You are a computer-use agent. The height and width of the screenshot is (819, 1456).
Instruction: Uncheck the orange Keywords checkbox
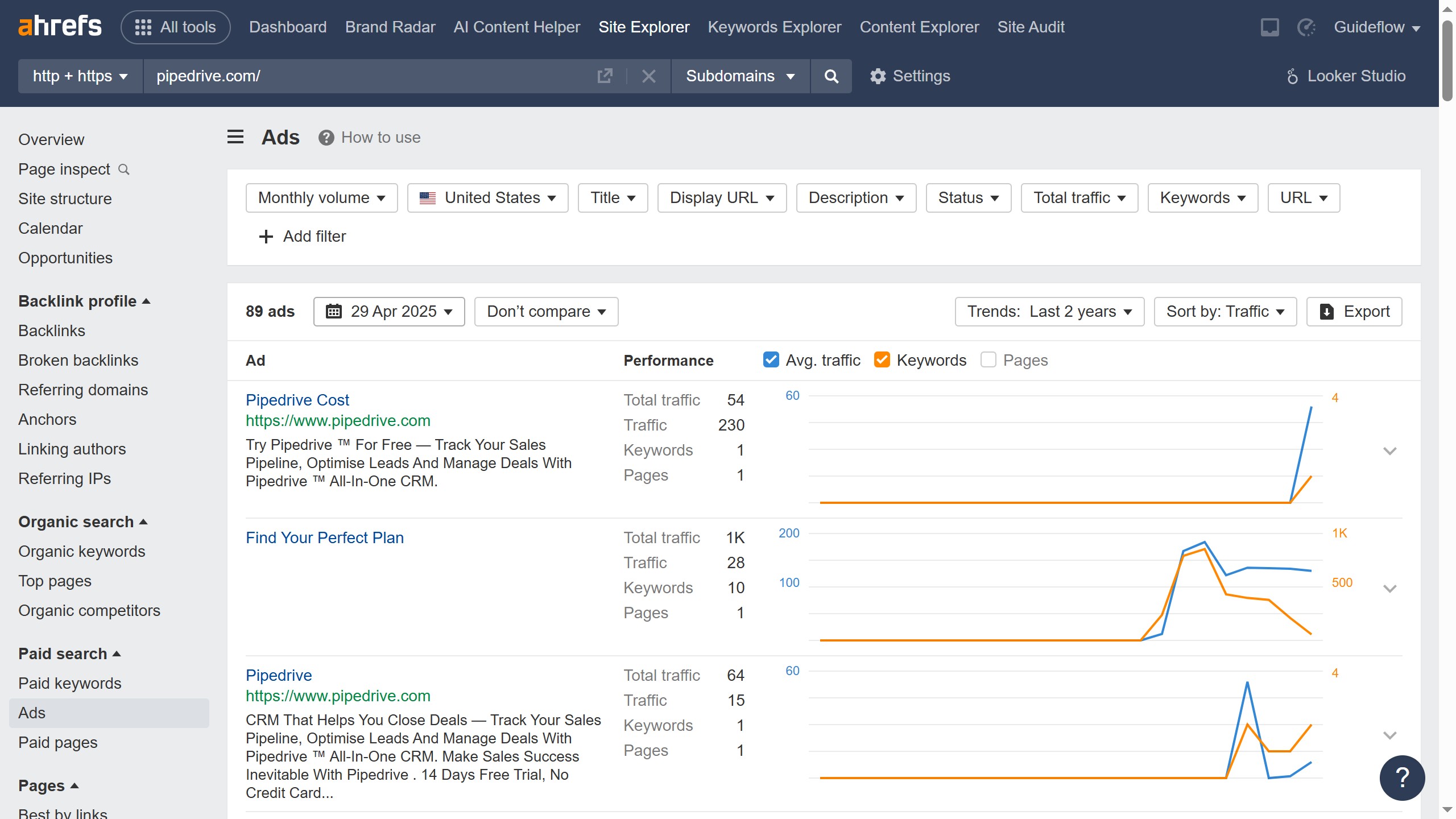882,360
